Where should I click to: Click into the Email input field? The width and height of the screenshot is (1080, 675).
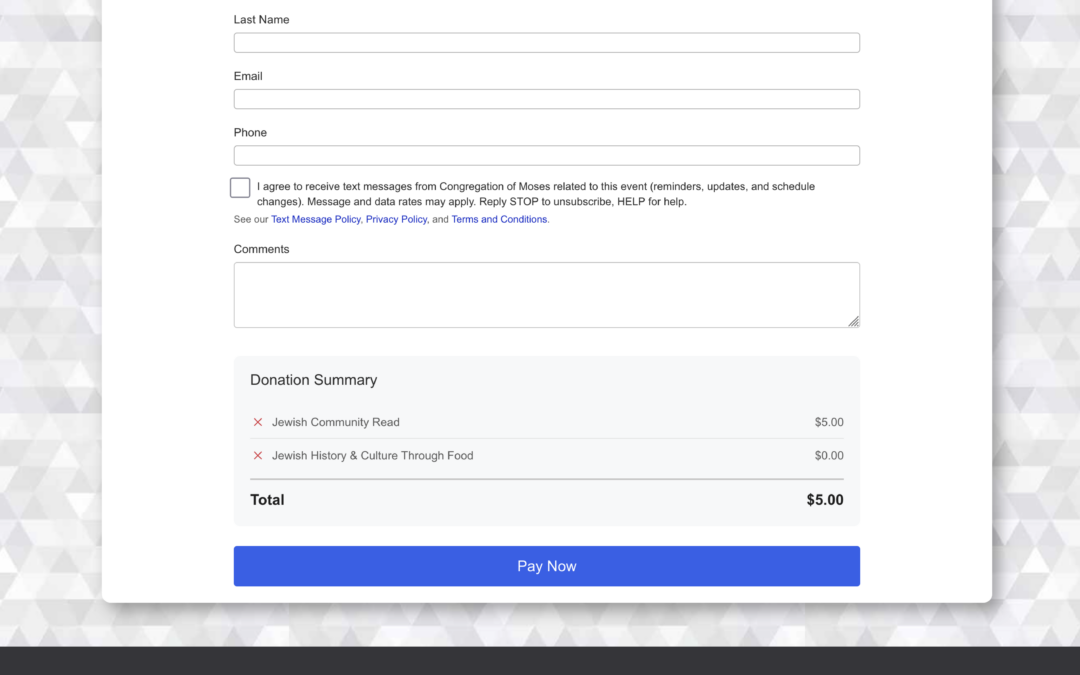pos(546,99)
